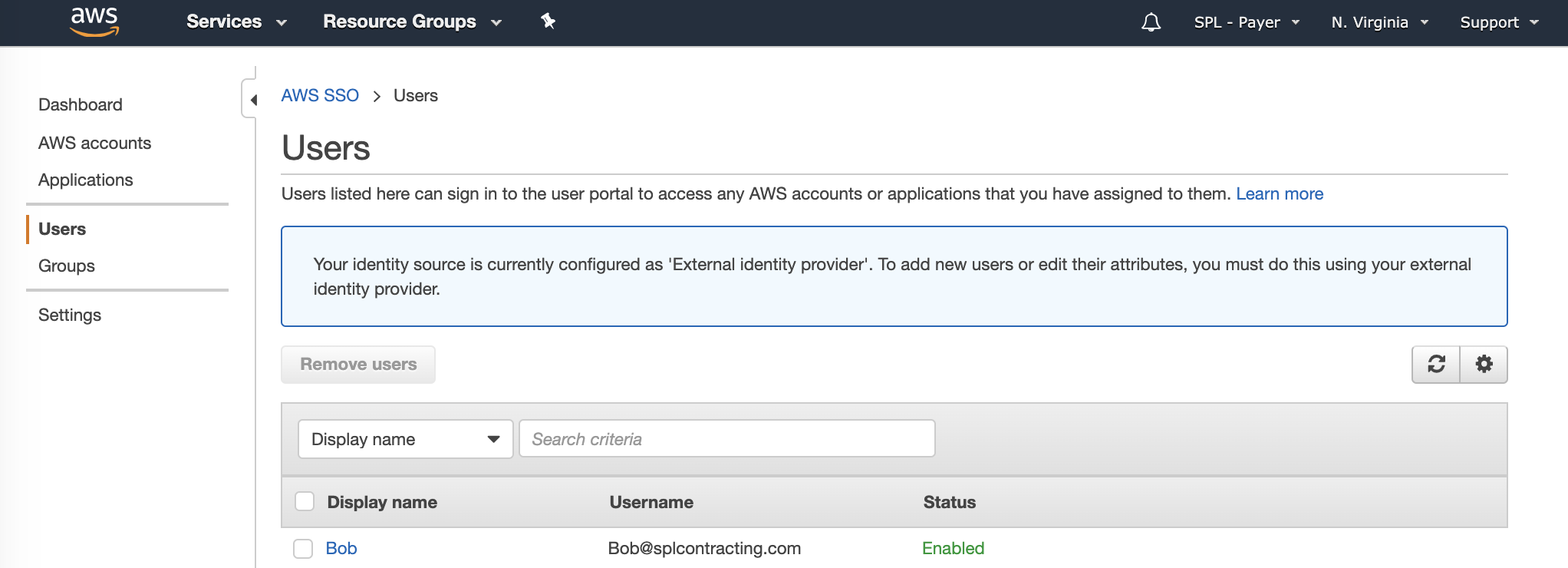Viewport: 1568px width, 568px height.
Task: Click the Display name column header
Action: point(382,502)
